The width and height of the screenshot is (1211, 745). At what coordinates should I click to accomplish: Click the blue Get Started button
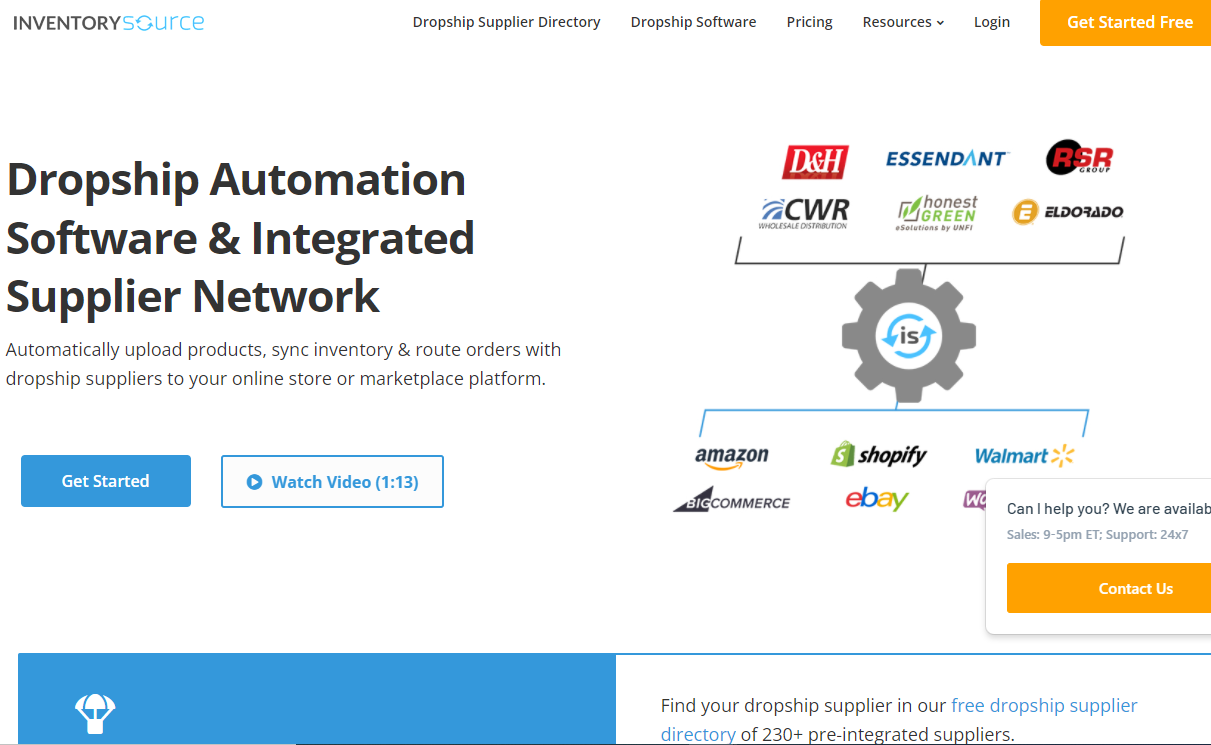pyautogui.click(x=106, y=481)
